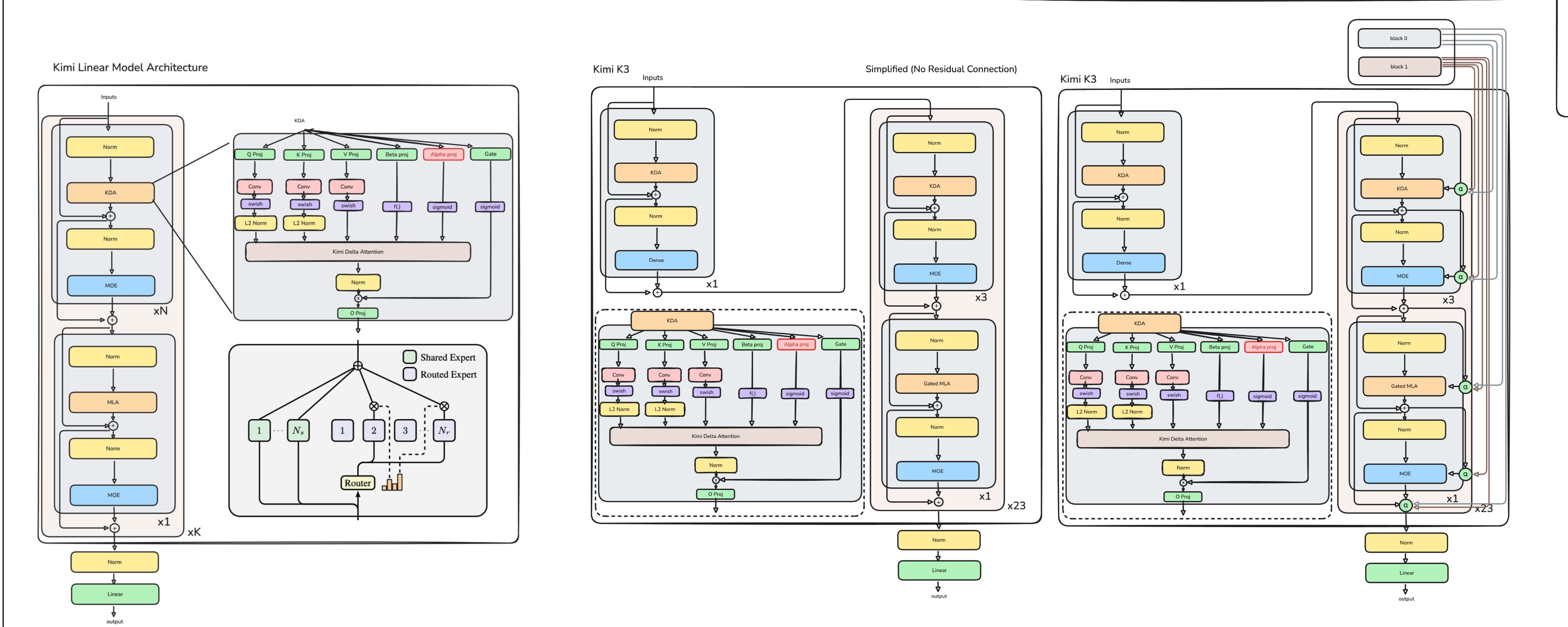Select the Router box in the expert diagram
Screen dimensions: 1568x627
(357, 483)
